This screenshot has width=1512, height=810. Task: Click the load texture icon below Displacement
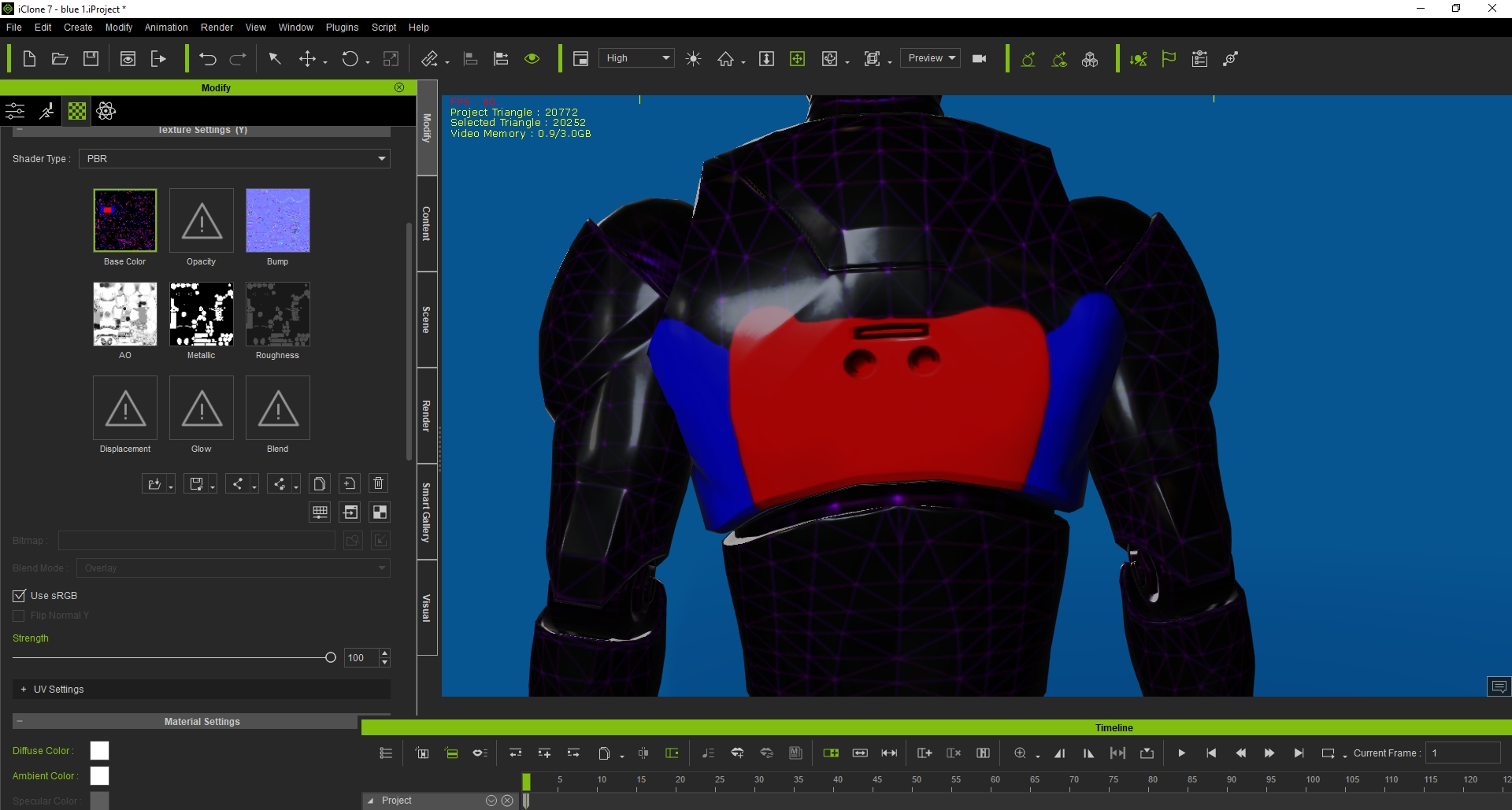[x=154, y=483]
